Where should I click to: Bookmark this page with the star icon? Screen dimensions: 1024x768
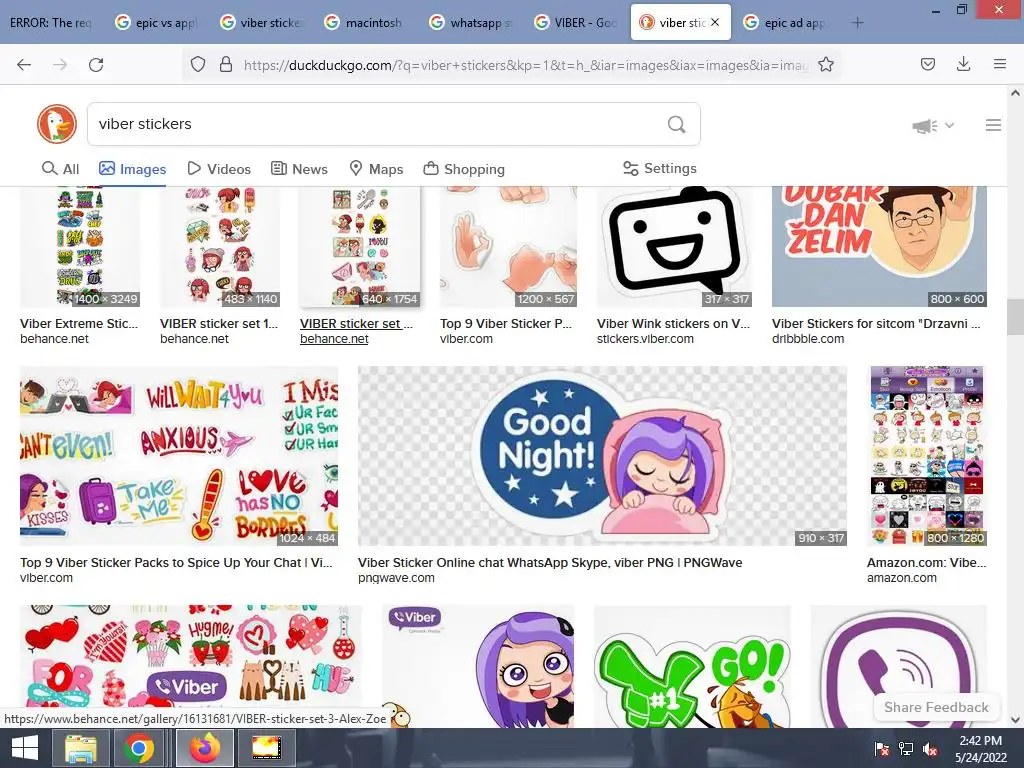[x=826, y=65]
